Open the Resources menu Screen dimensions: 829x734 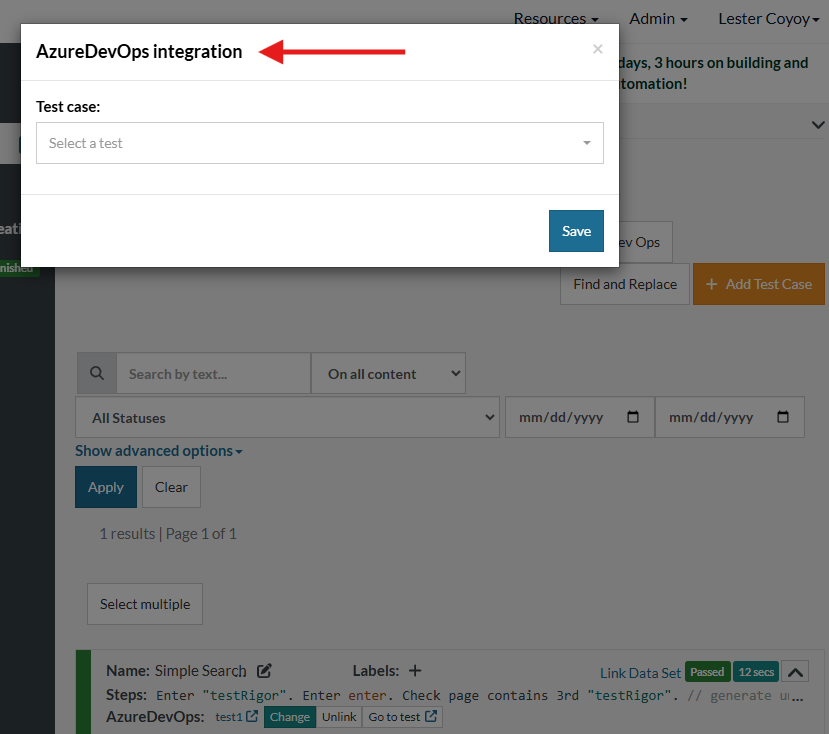556,19
